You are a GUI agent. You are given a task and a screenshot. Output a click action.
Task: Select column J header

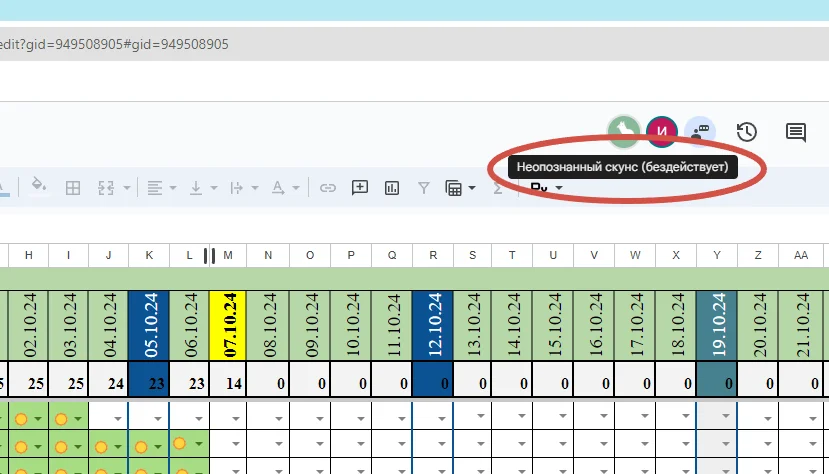point(108,255)
